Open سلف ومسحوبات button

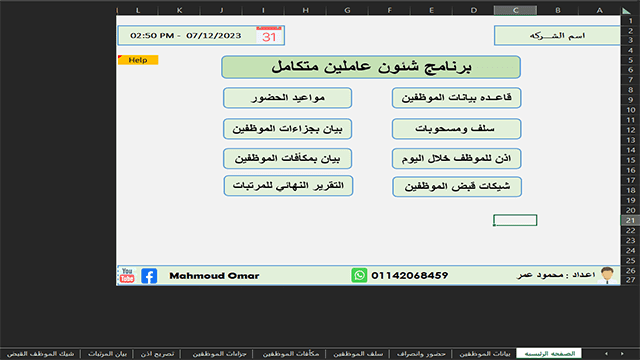[456, 129]
